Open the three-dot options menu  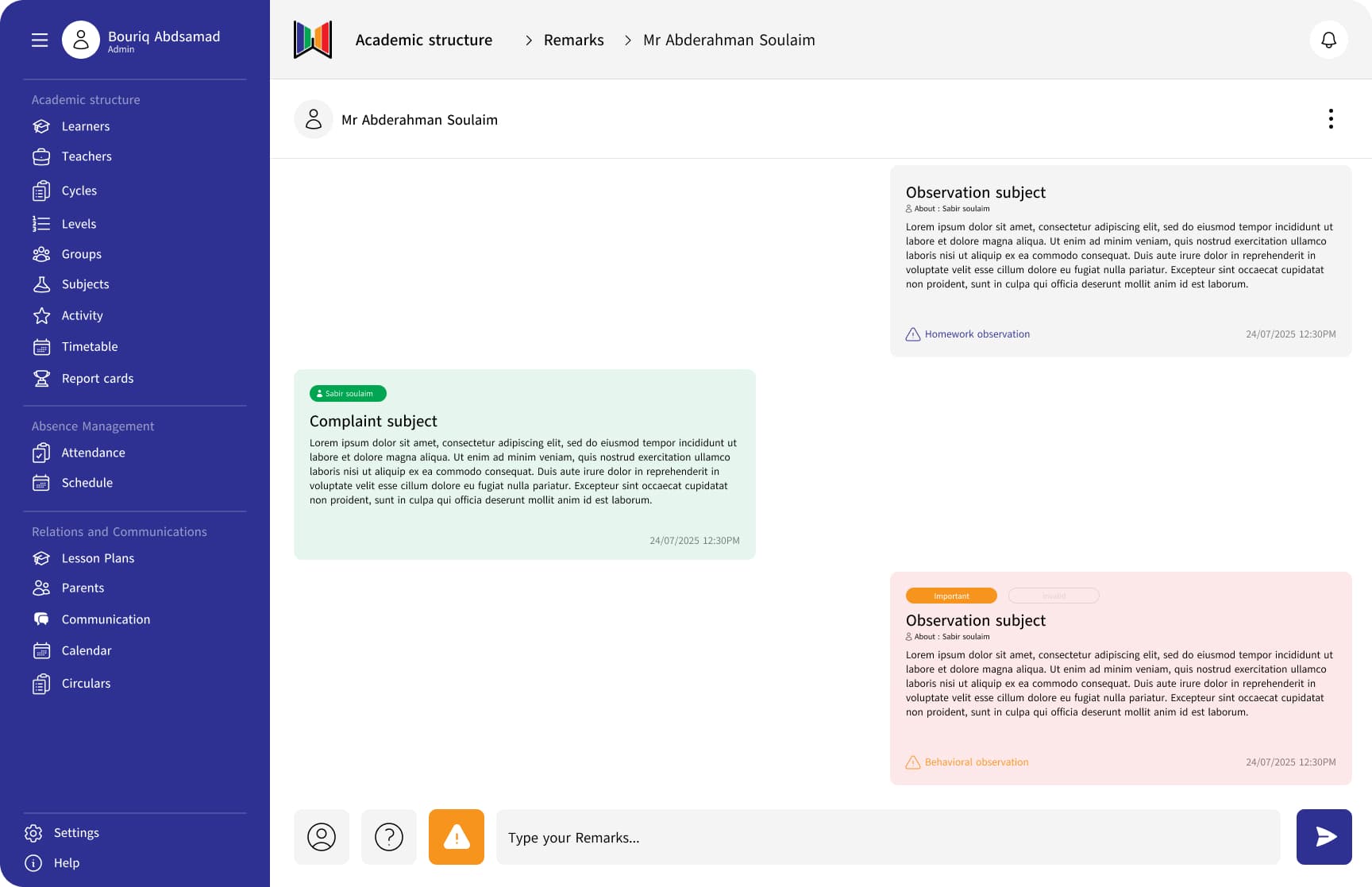pyautogui.click(x=1331, y=119)
